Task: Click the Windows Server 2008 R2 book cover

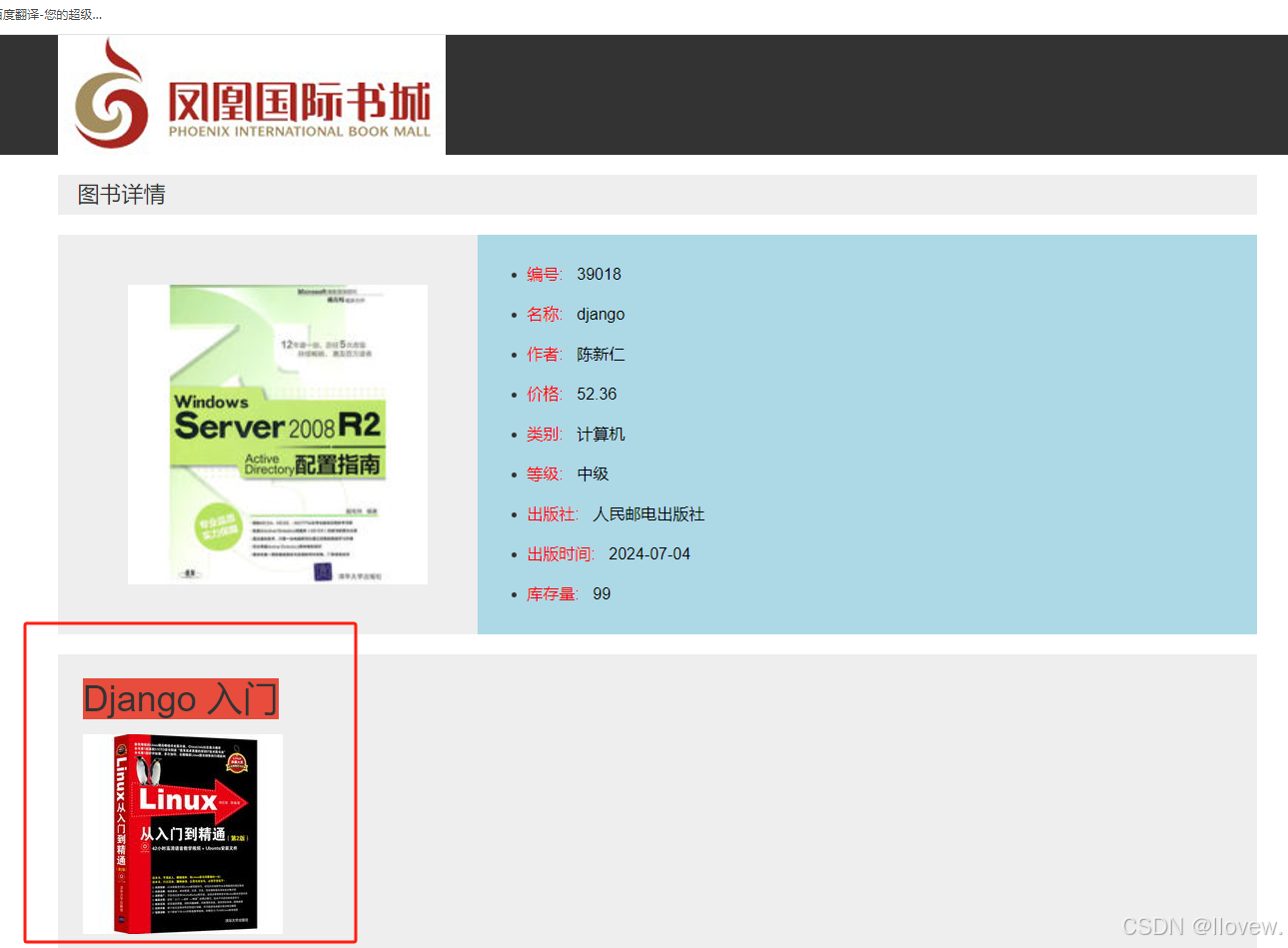Action: point(278,435)
